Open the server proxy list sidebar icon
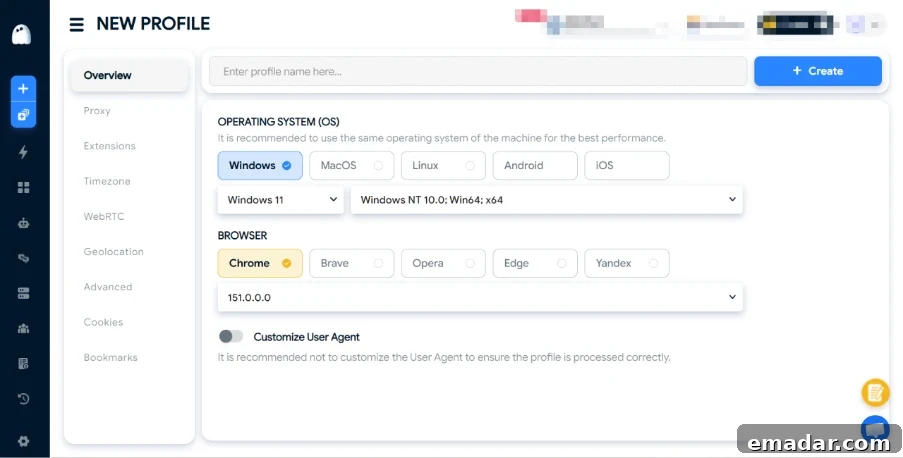The width and height of the screenshot is (903, 458). point(23,293)
